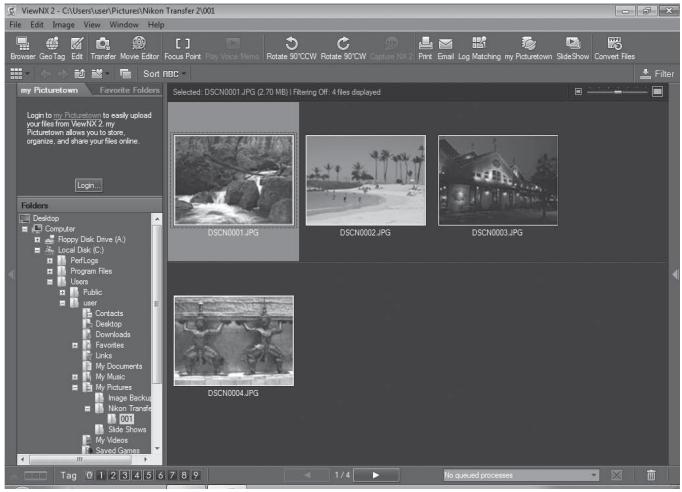Select folder 001 in the tree

(x=126, y=419)
